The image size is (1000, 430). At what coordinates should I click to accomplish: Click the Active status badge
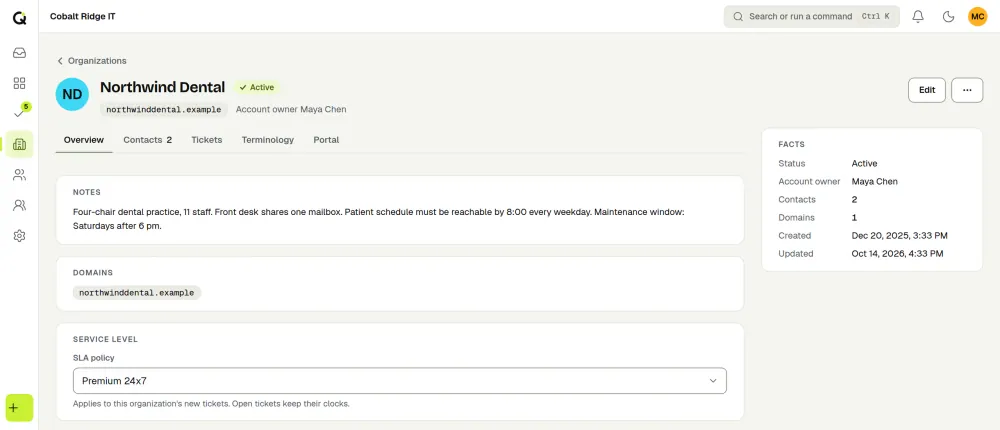[x=256, y=87]
